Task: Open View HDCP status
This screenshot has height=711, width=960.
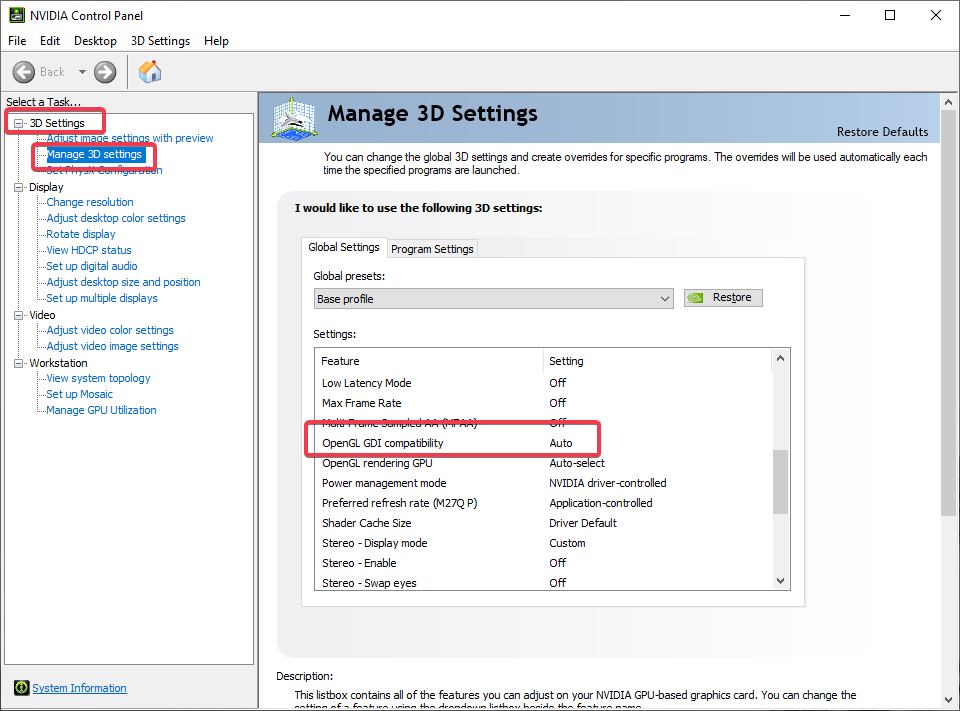Action: coord(89,250)
